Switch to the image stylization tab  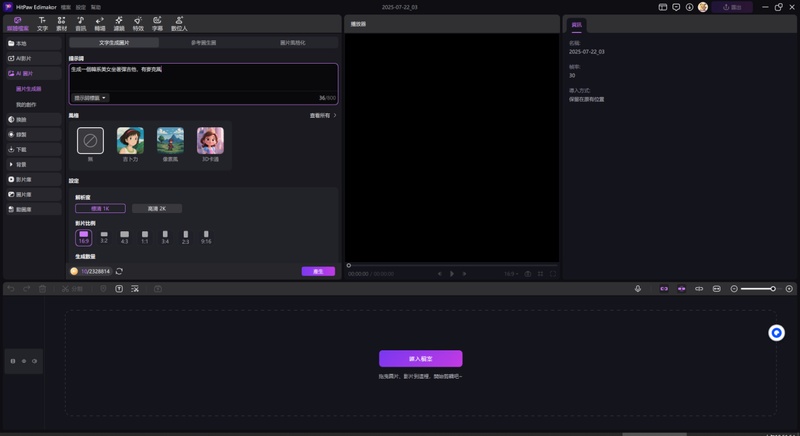(x=293, y=43)
